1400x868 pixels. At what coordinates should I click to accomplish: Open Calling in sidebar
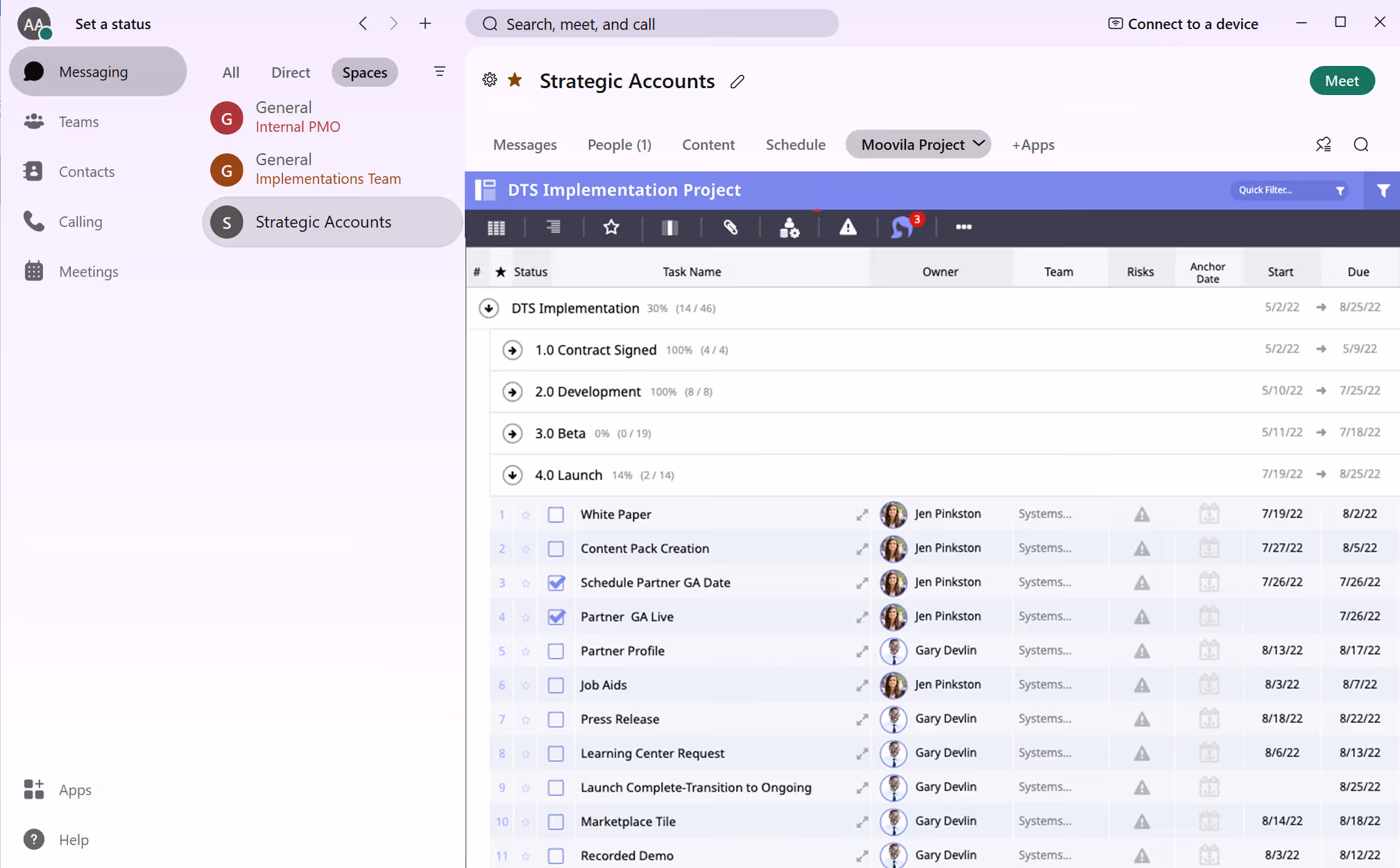pyautogui.click(x=97, y=221)
